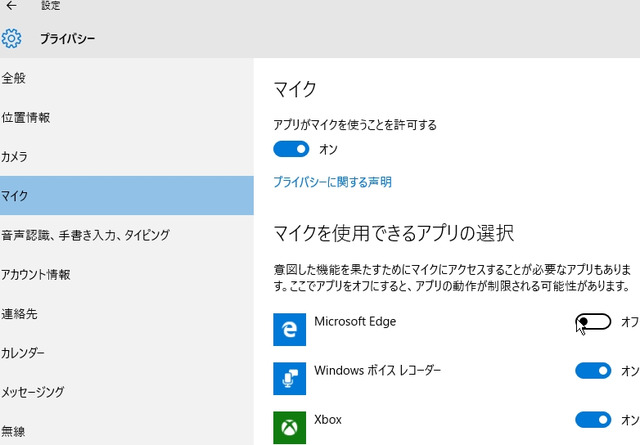
Task: Disable microphone for Xbox
Action: (x=593, y=420)
